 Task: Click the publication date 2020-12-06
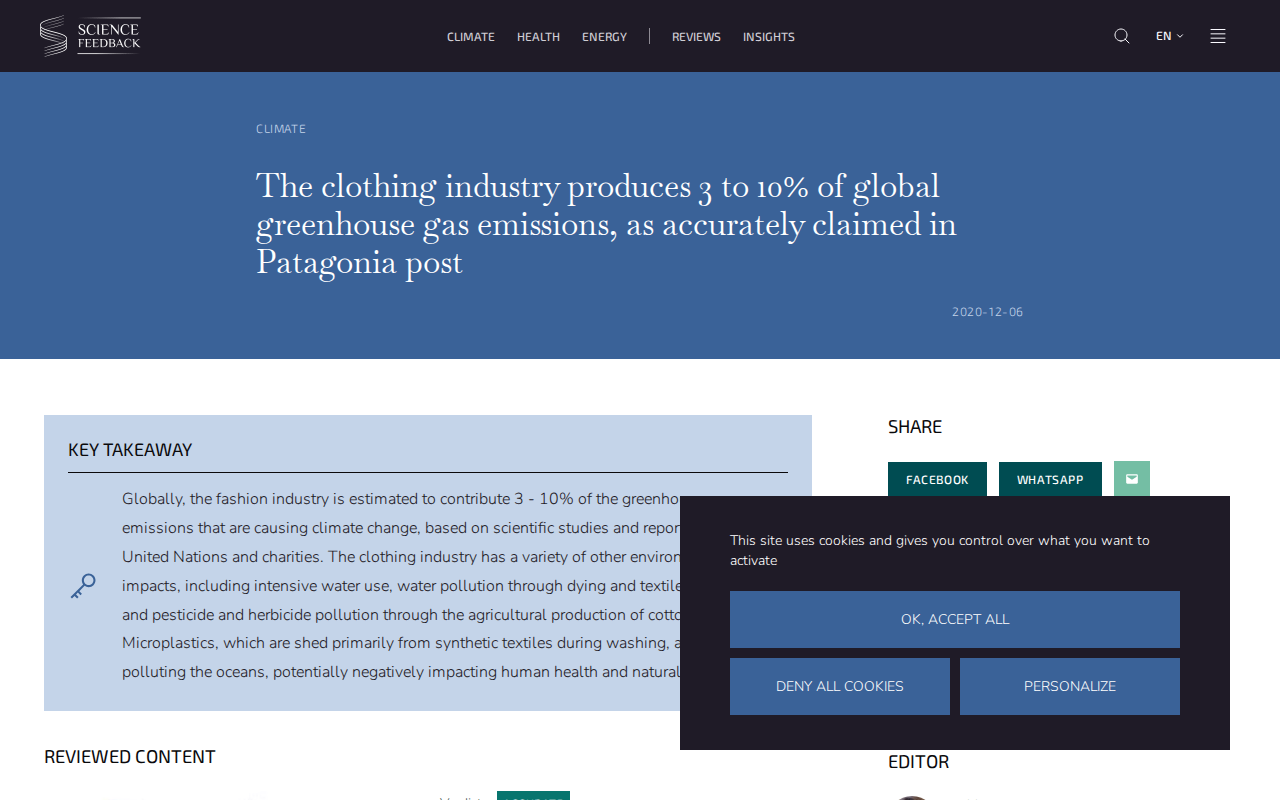pos(987,312)
